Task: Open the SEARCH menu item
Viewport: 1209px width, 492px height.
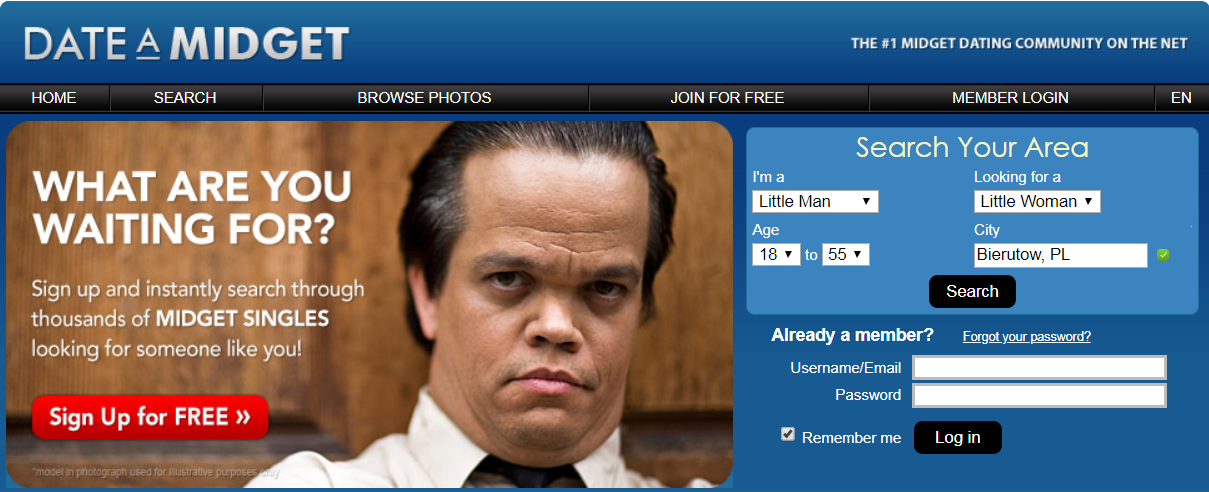Action: click(185, 97)
